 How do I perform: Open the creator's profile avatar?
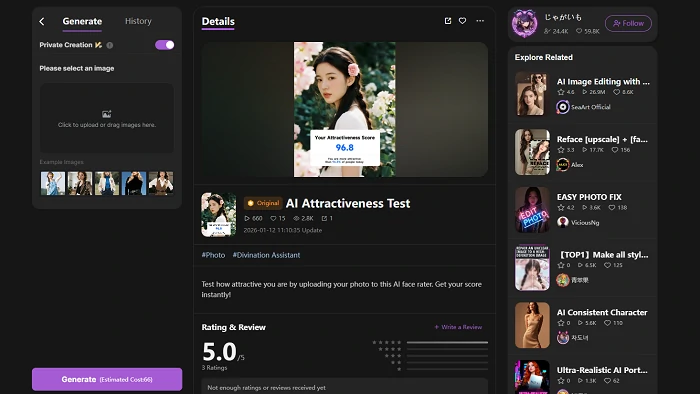pos(525,24)
